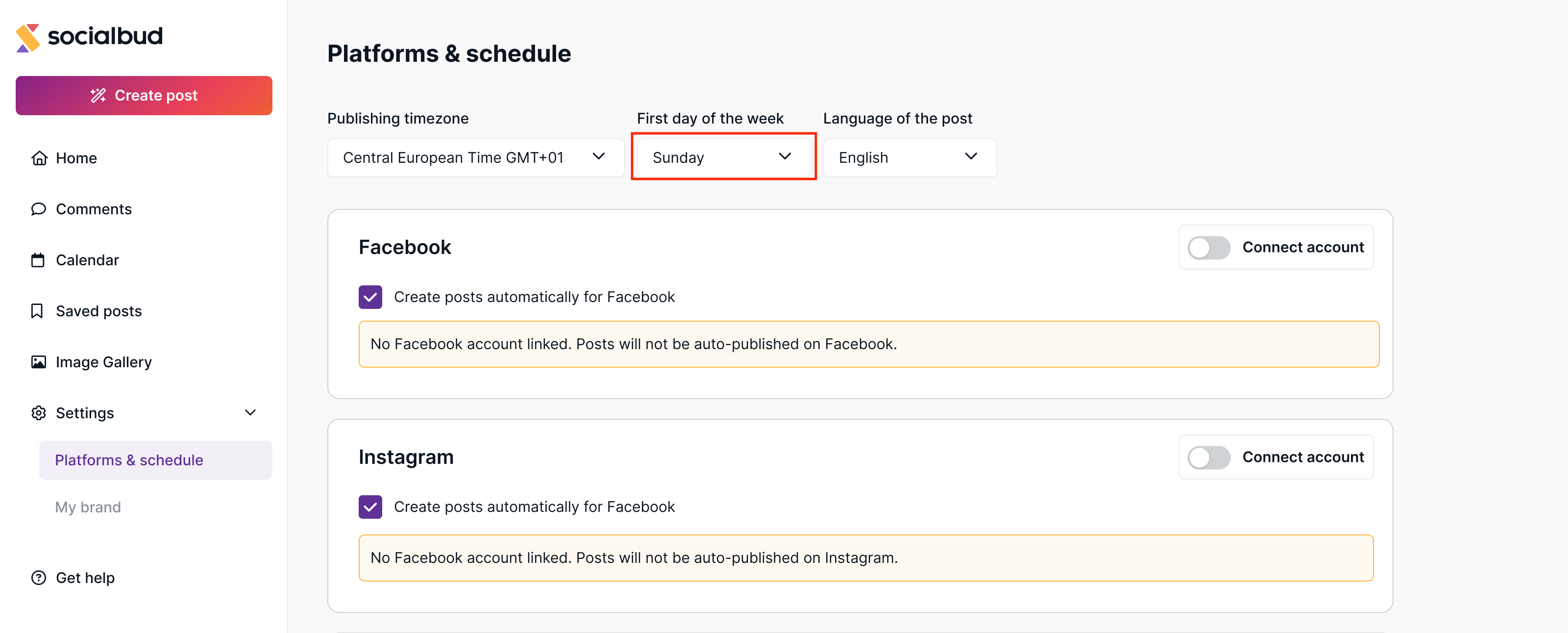1568x633 pixels.
Task: Click the Calendar icon in sidebar
Action: (38, 260)
